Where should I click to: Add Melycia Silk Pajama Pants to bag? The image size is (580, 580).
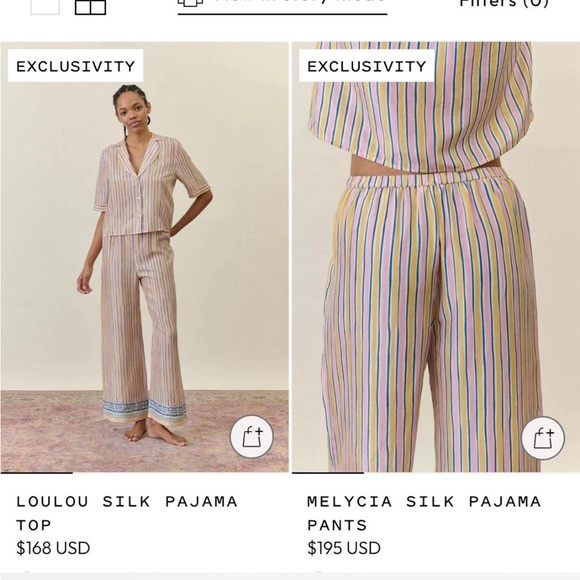(543, 438)
